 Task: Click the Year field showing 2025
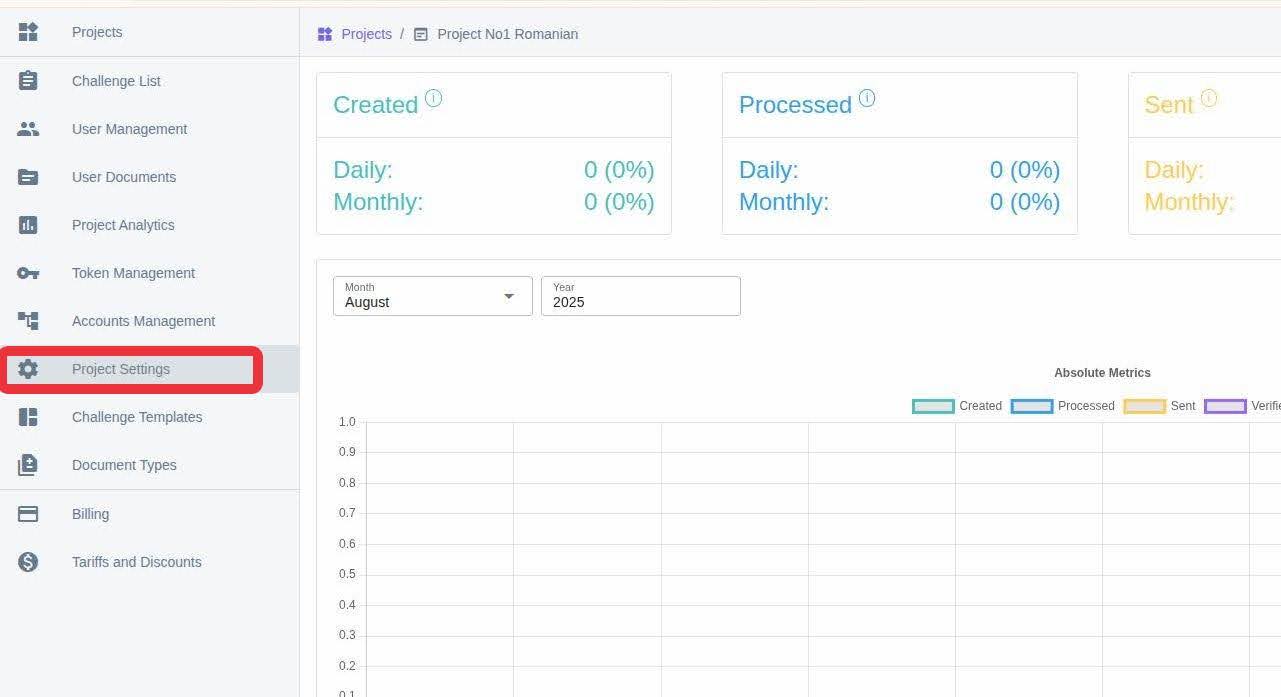pyautogui.click(x=640, y=296)
